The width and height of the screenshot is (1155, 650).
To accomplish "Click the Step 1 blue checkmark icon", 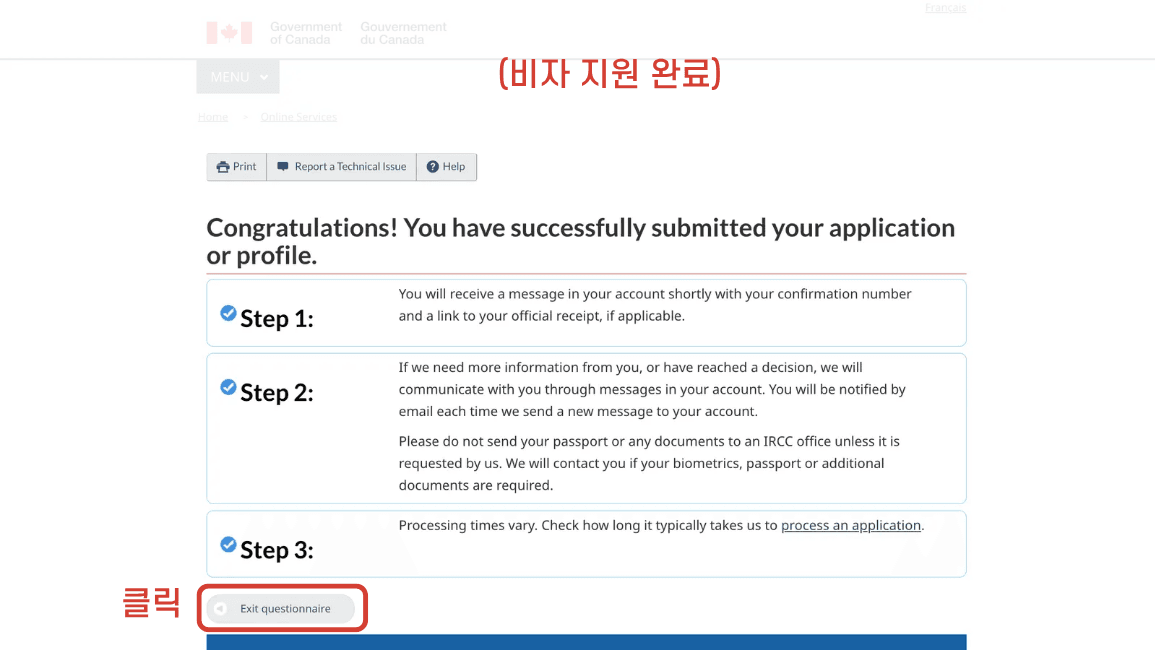I will click(228, 313).
